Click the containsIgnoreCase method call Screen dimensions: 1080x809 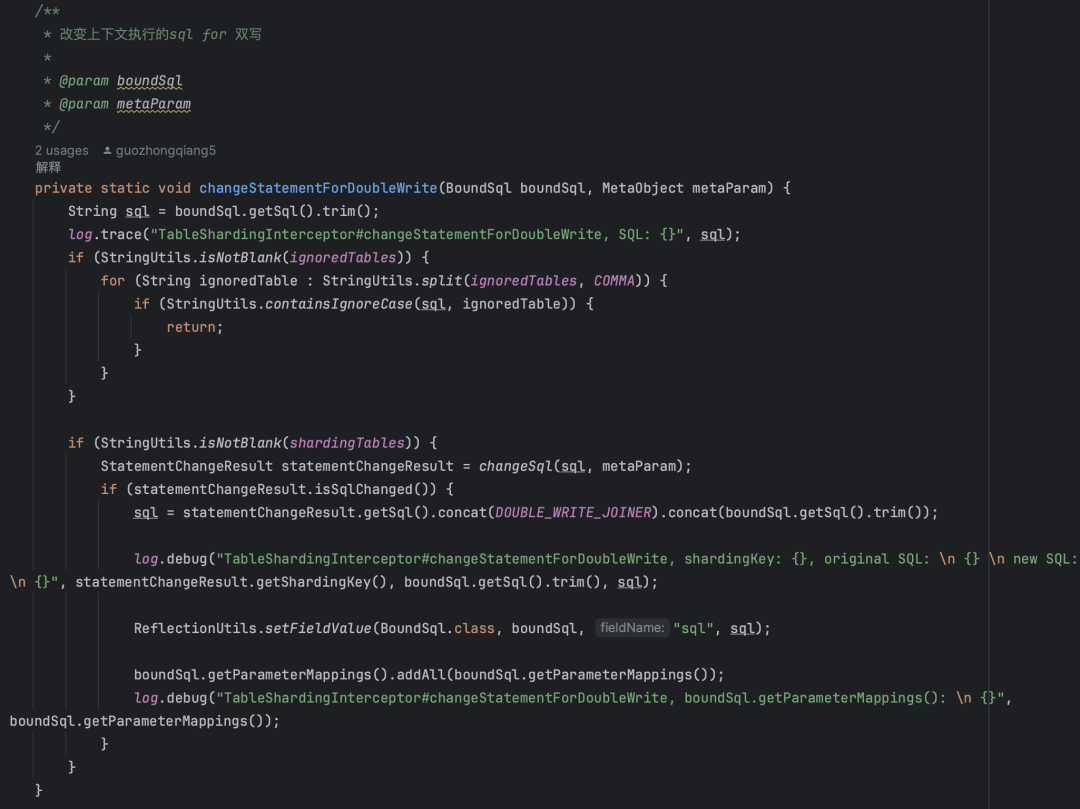[339, 304]
